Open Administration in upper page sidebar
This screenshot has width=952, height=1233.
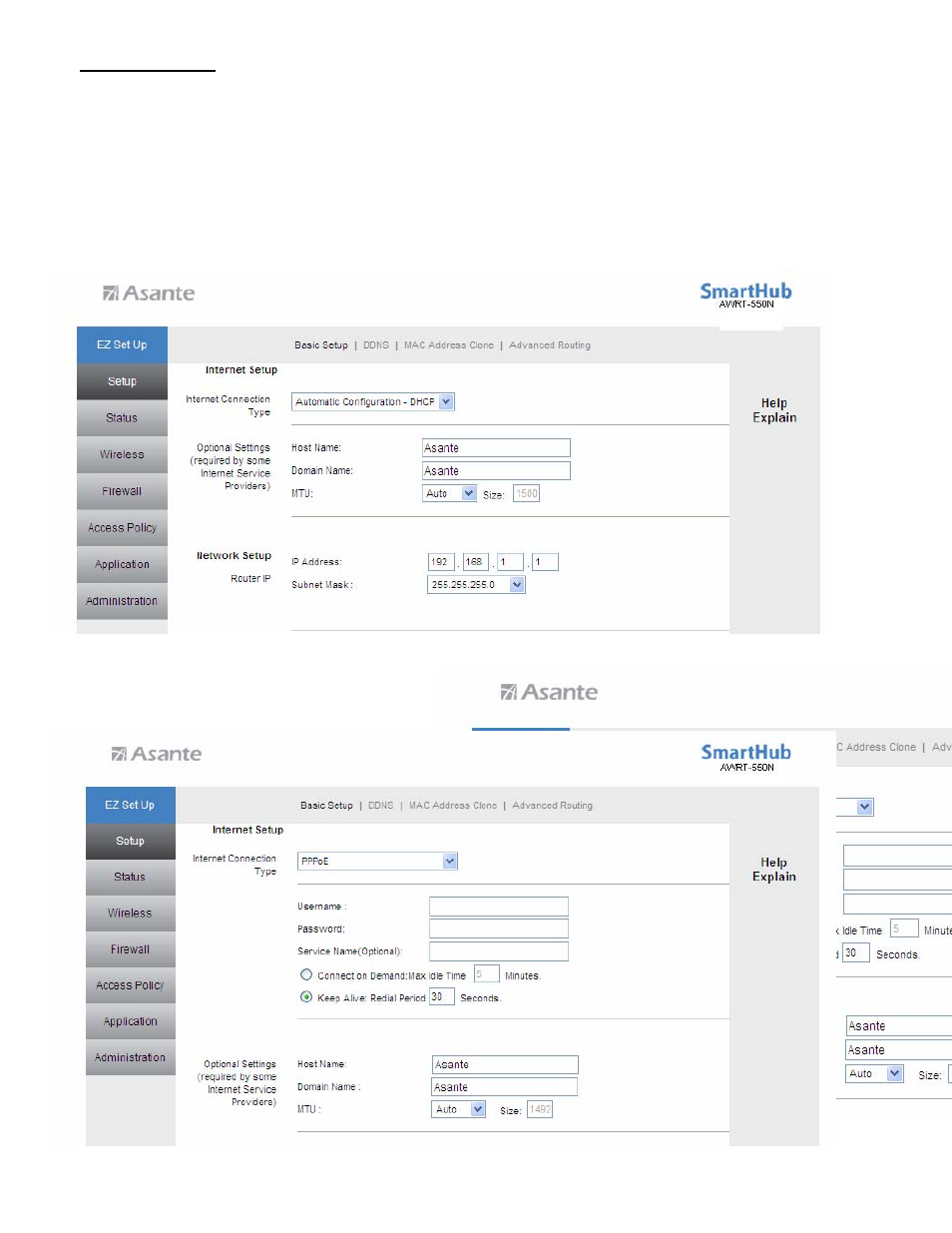pyautogui.click(x=122, y=601)
